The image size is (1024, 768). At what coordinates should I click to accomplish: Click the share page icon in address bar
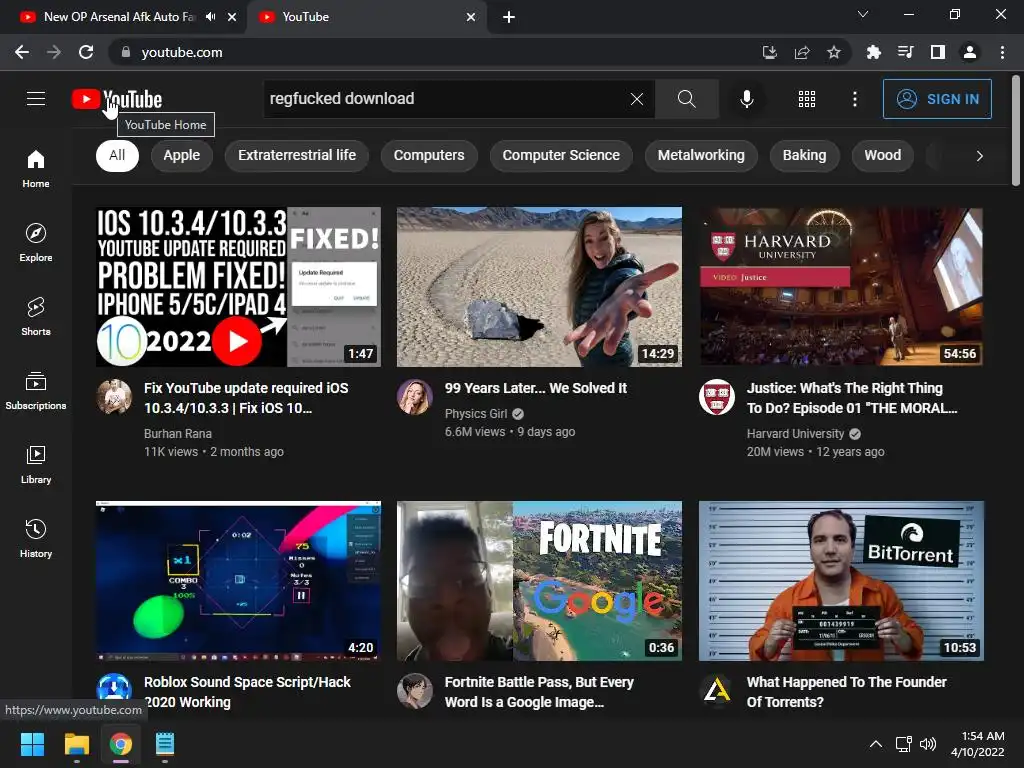click(x=802, y=52)
